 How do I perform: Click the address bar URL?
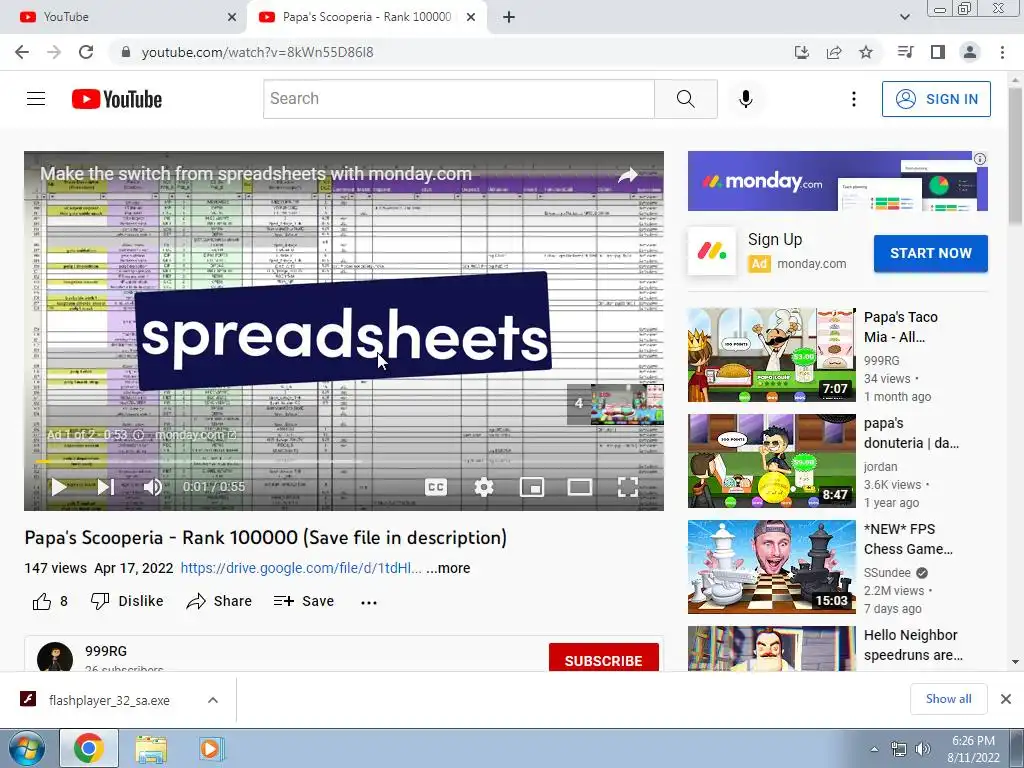(257, 52)
